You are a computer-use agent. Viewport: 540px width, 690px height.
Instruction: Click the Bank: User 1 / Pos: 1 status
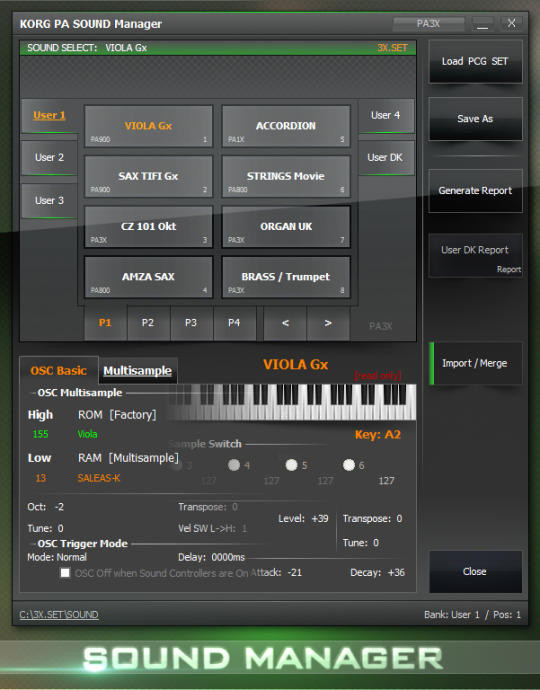(473, 615)
